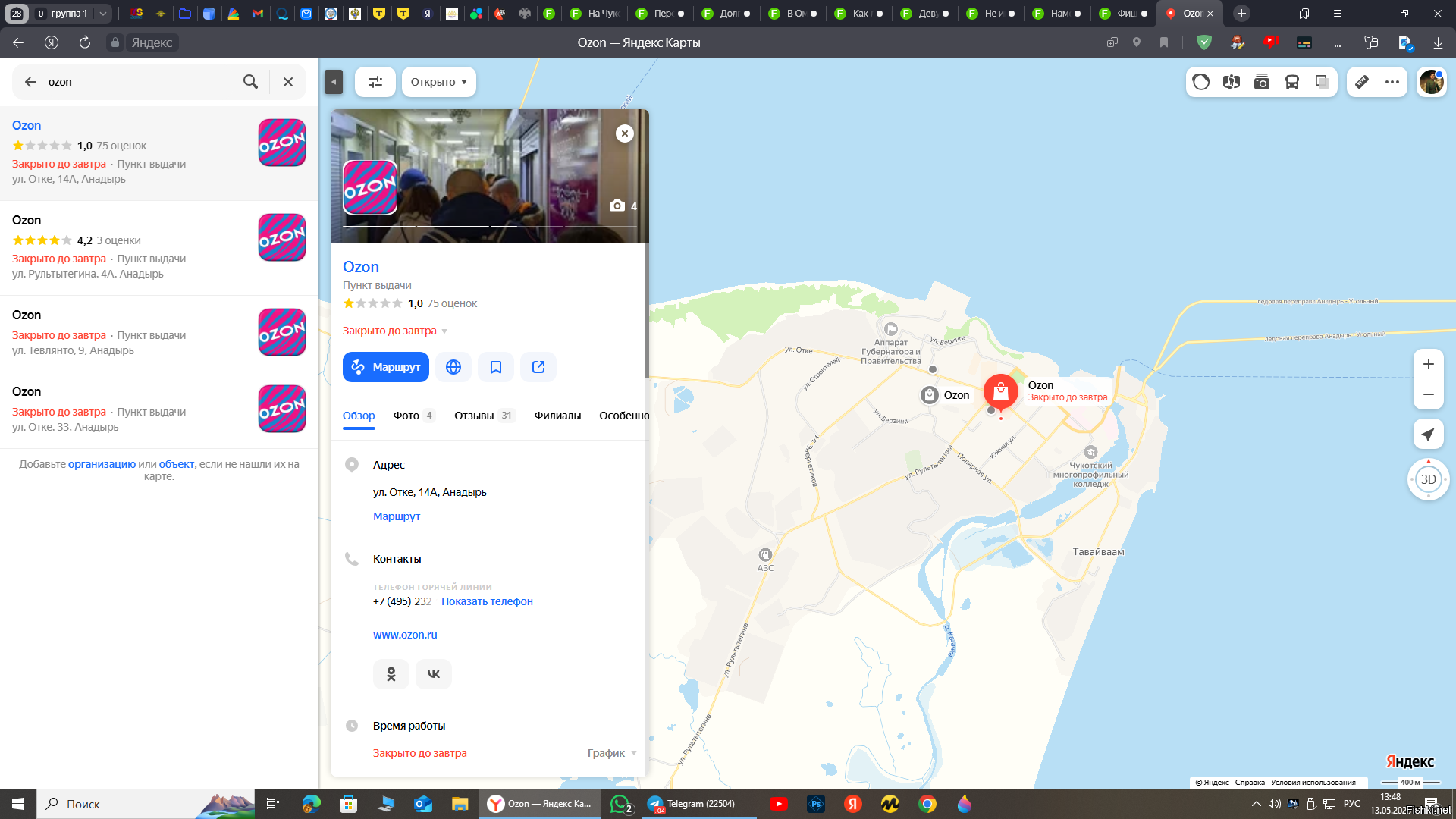Click the gray Ozon marker on the map
This screenshot has height=819, width=1456.
tap(930, 395)
